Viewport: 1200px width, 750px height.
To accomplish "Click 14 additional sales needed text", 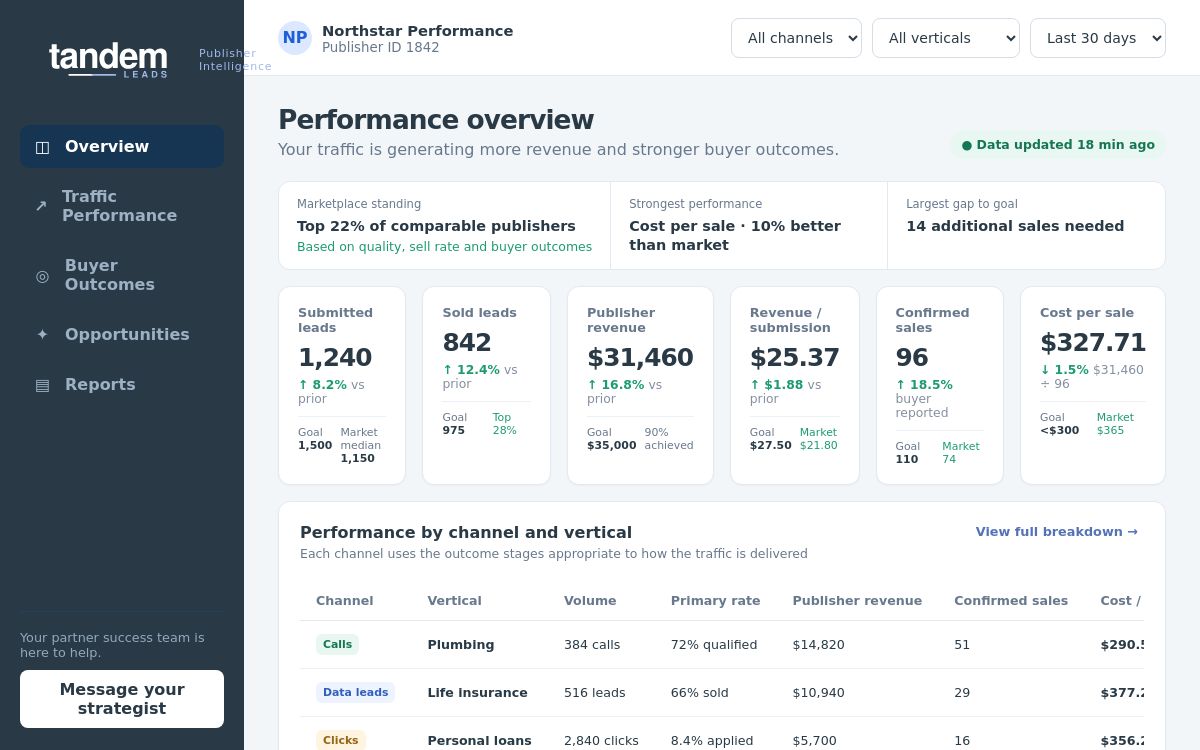I will click(1015, 226).
